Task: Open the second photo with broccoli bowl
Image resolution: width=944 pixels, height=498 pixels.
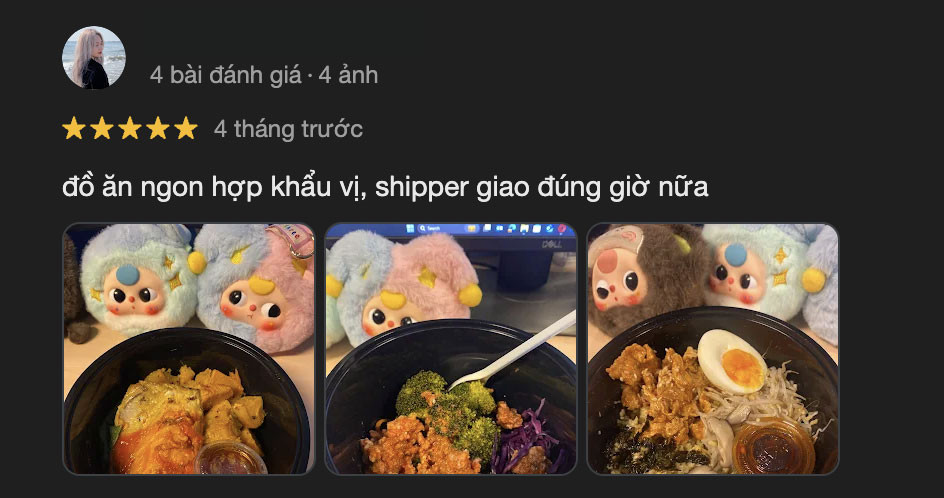Action: (451, 349)
